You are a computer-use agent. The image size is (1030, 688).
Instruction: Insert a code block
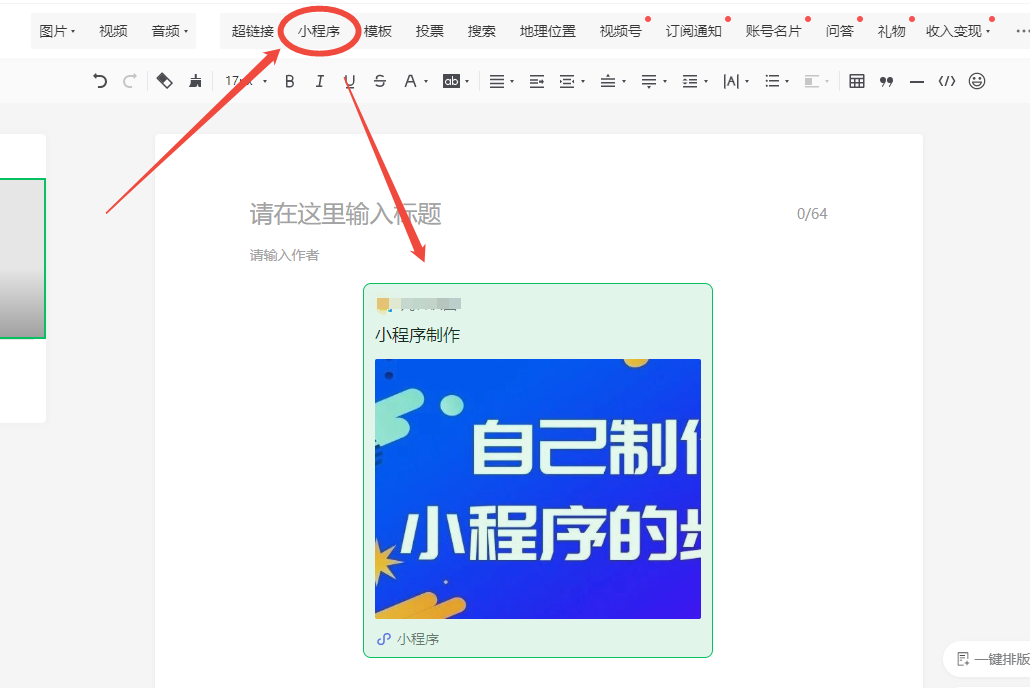(x=947, y=81)
